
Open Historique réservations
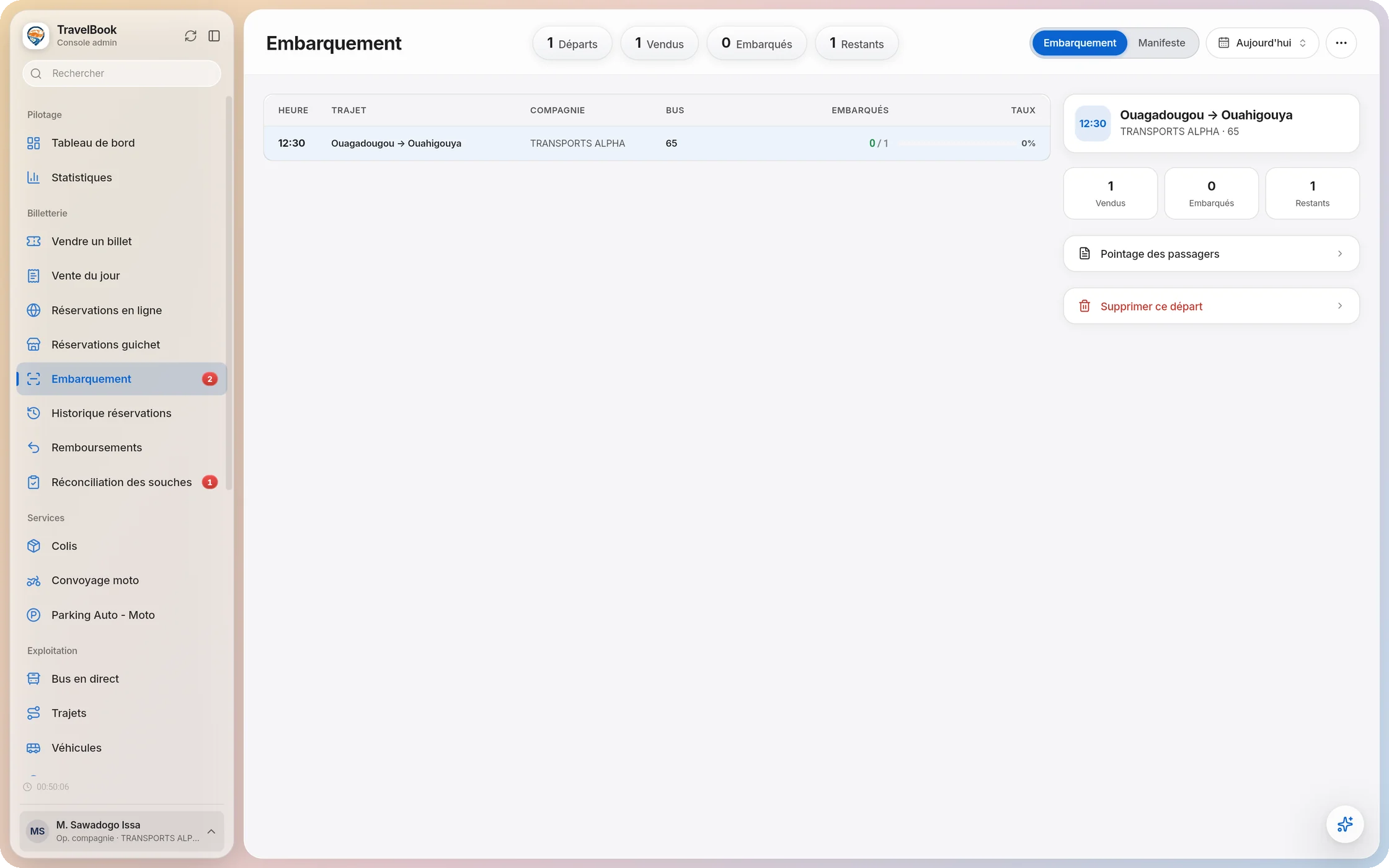coord(122,414)
